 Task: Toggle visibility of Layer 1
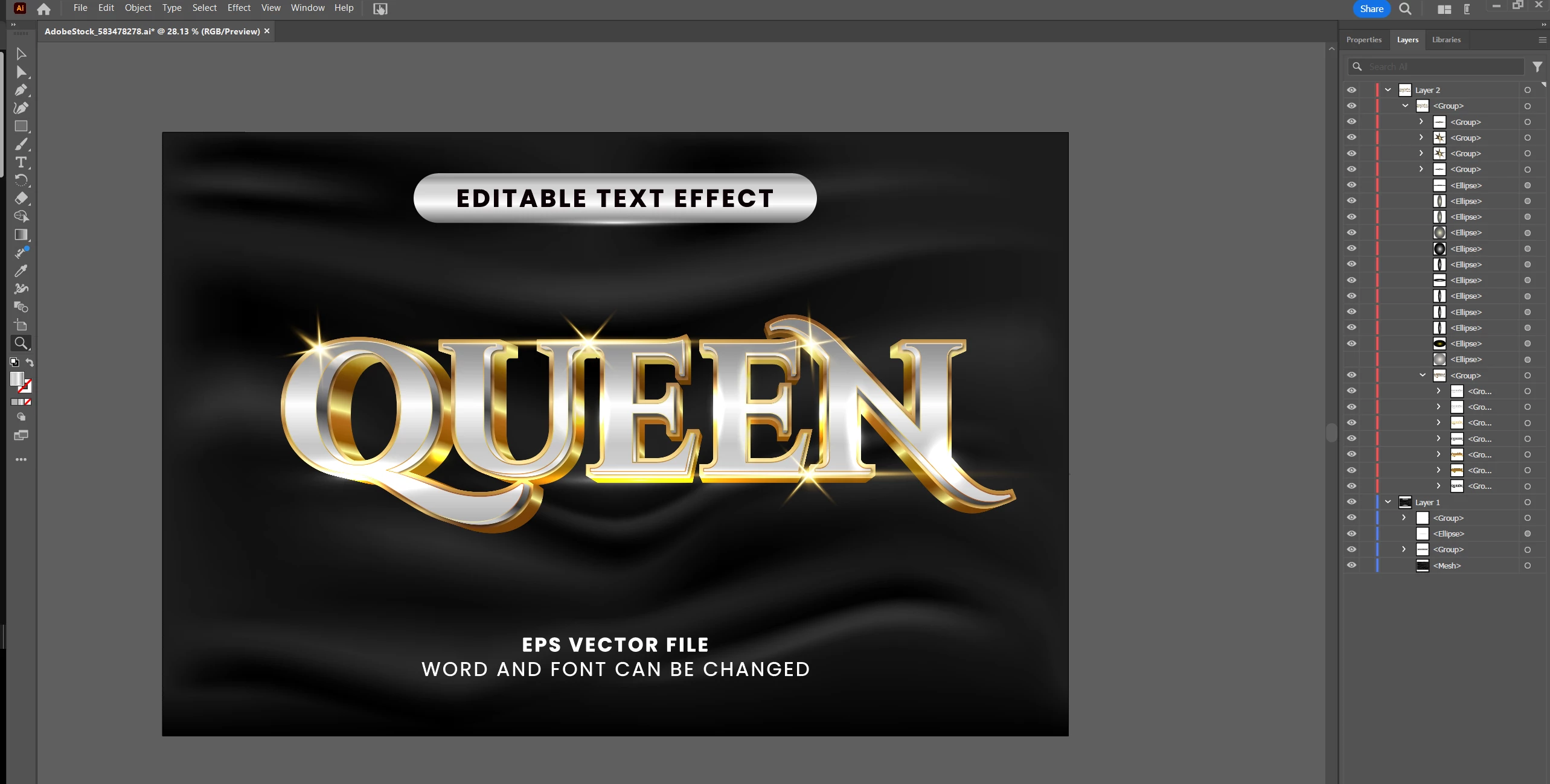click(x=1351, y=502)
